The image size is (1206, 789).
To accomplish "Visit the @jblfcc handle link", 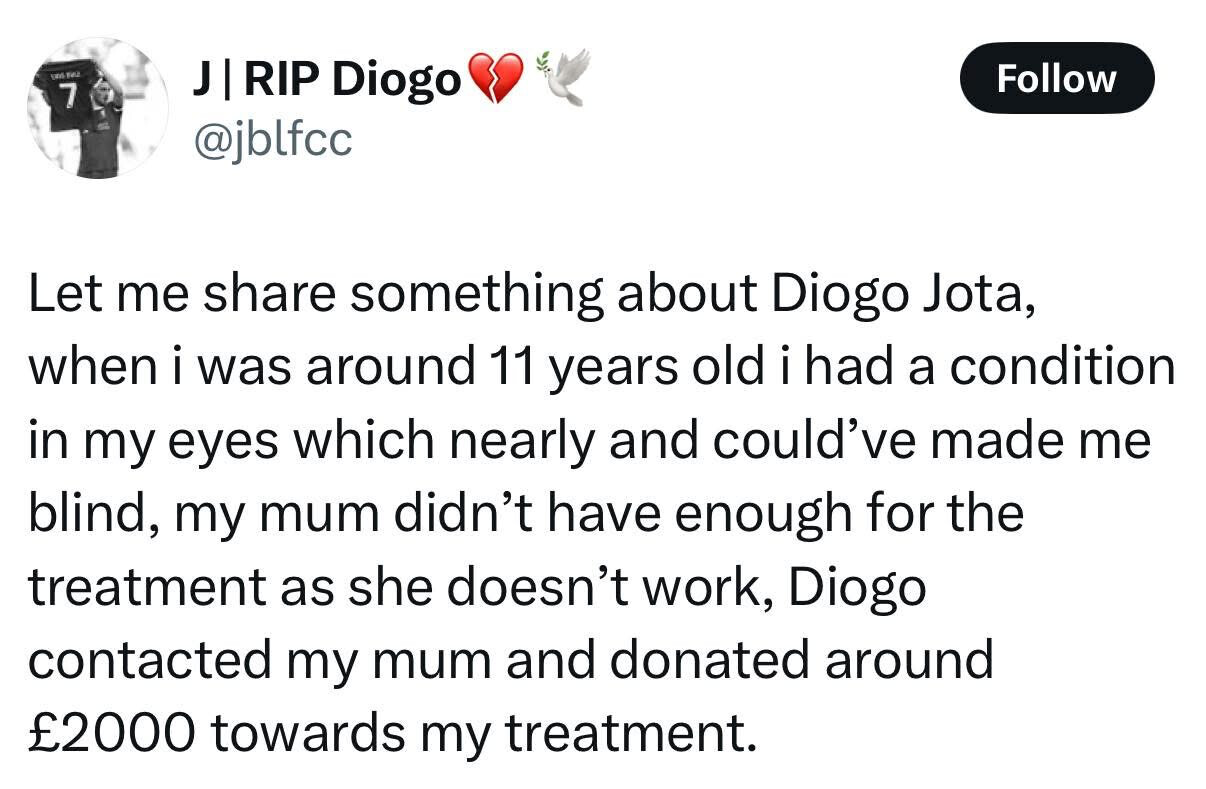I will (270, 141).
